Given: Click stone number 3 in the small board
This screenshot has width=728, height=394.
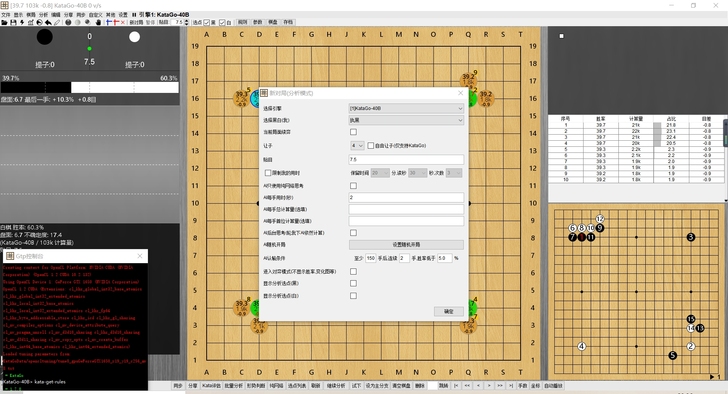Looking at the screenshot, I should (691, 237).
